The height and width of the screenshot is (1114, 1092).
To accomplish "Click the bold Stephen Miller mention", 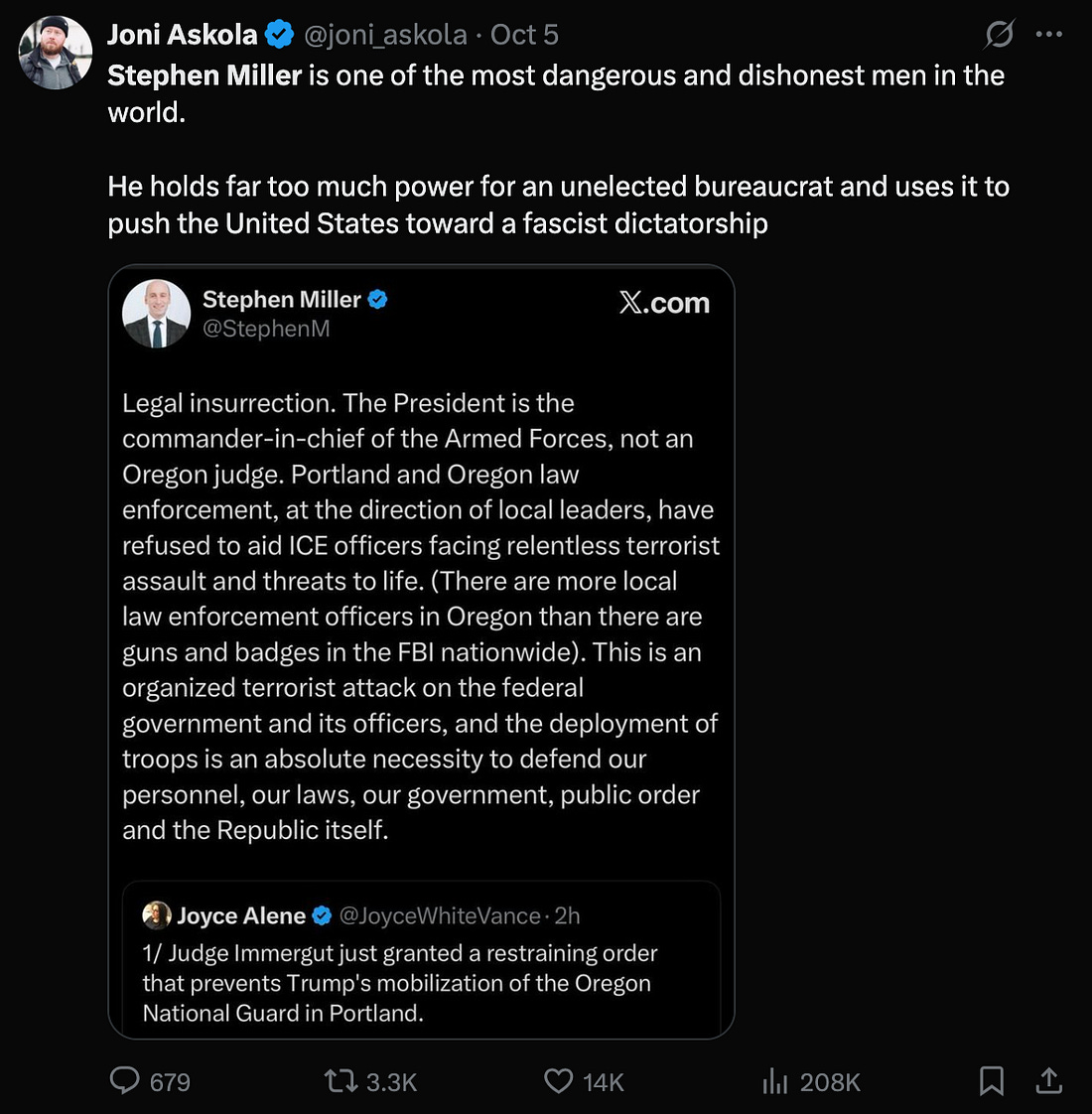I will click(x=205, y=75).
